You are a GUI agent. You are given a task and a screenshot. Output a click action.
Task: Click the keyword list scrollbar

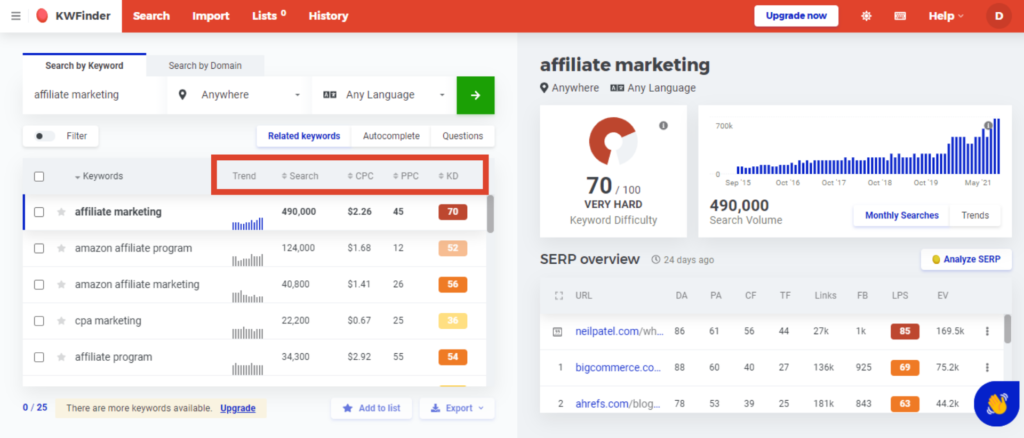coord(490,213)
